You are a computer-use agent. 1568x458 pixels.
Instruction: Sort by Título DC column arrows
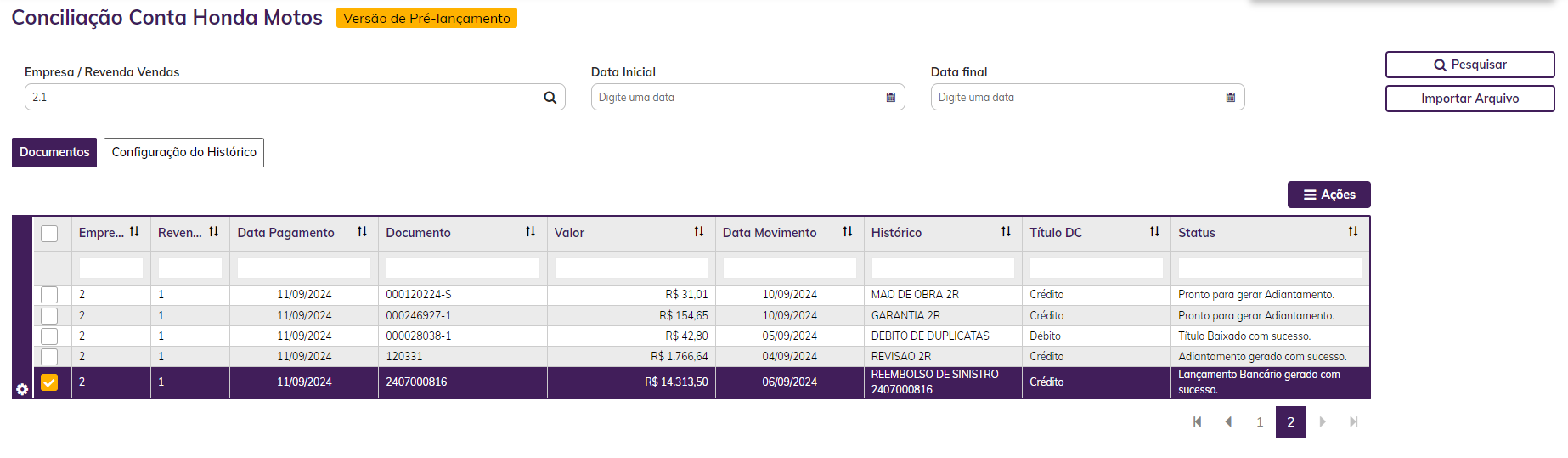(x=1154, y=232)
